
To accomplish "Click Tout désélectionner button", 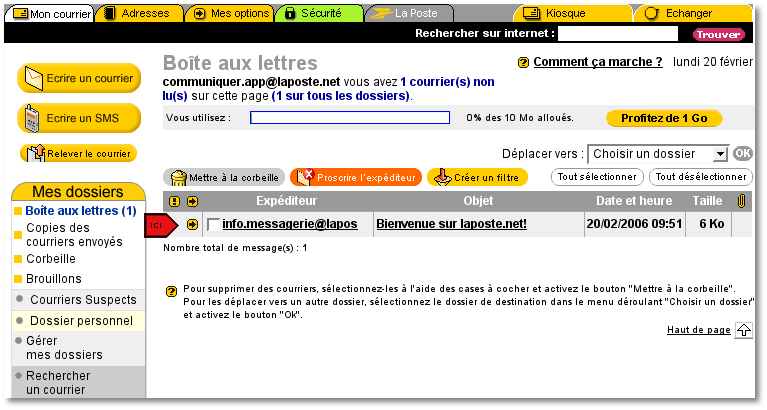I will click(x=700, y=177).
